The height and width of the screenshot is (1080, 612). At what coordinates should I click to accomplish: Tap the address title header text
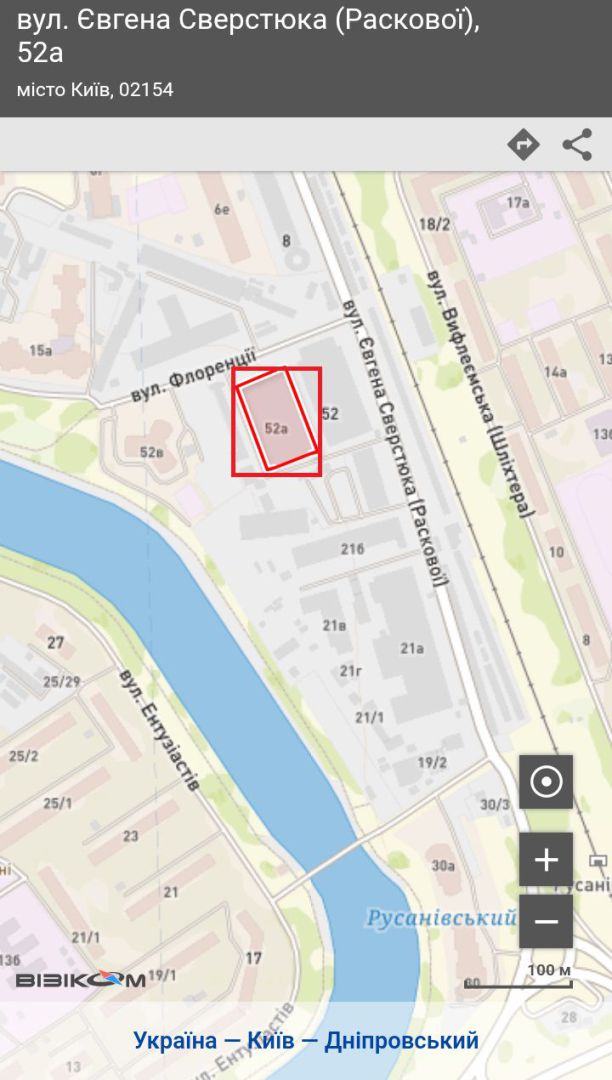coord(248,36)
